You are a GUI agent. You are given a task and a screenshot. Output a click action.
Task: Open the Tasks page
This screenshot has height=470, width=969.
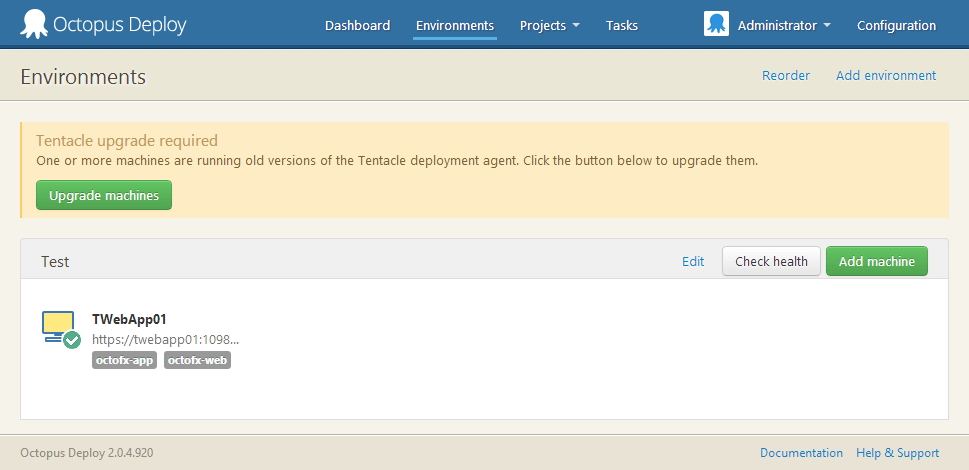pos(622,26)
